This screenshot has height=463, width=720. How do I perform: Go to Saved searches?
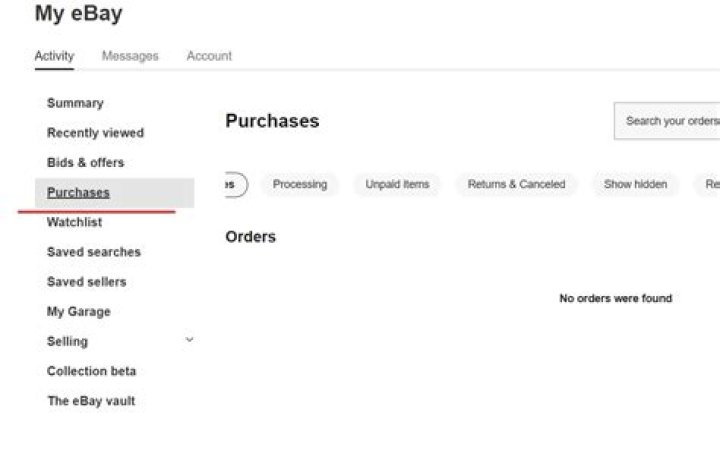(93, 252)
